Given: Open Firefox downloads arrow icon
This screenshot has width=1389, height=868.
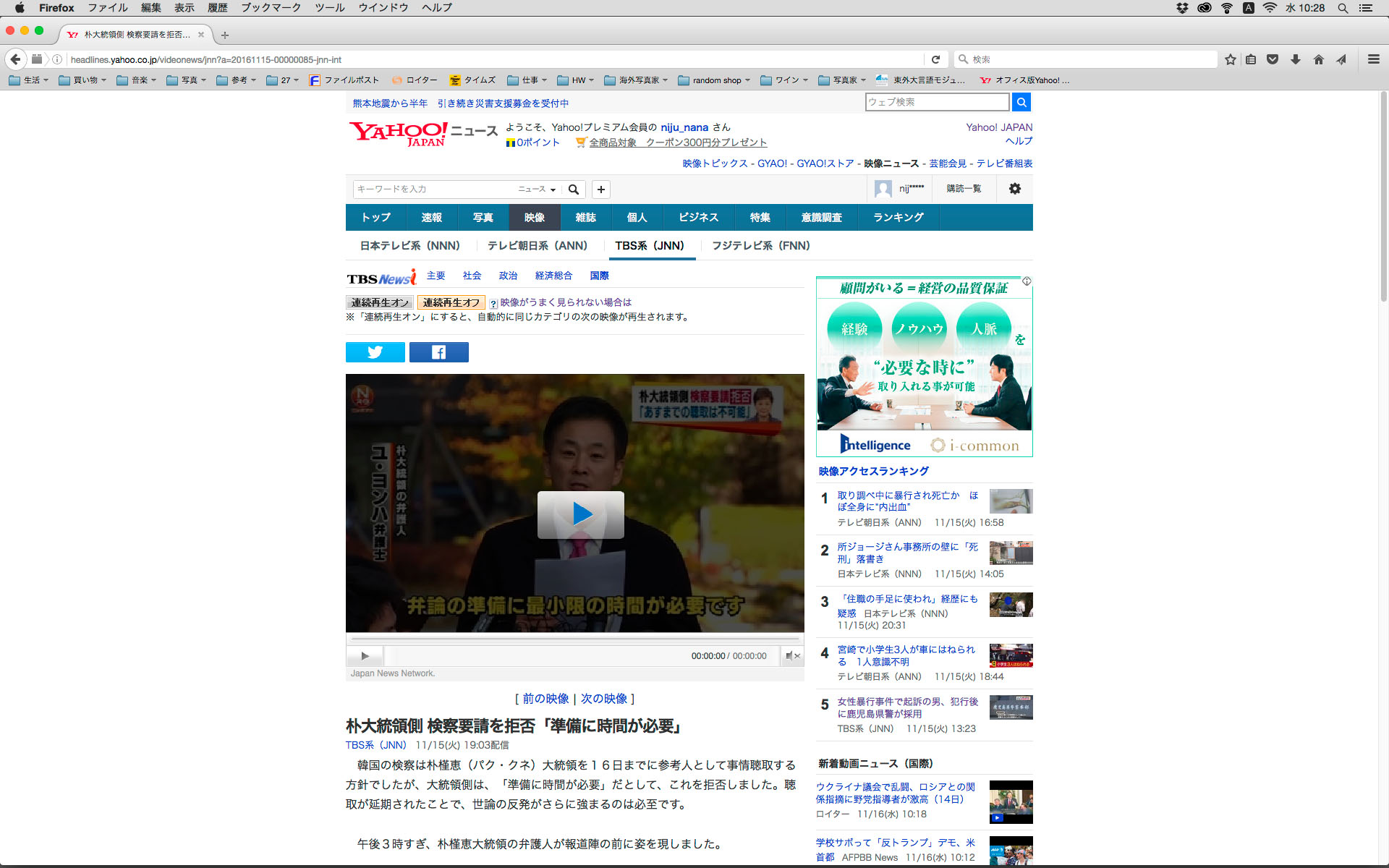Looking at the screenshot, I should point(1296,59).
